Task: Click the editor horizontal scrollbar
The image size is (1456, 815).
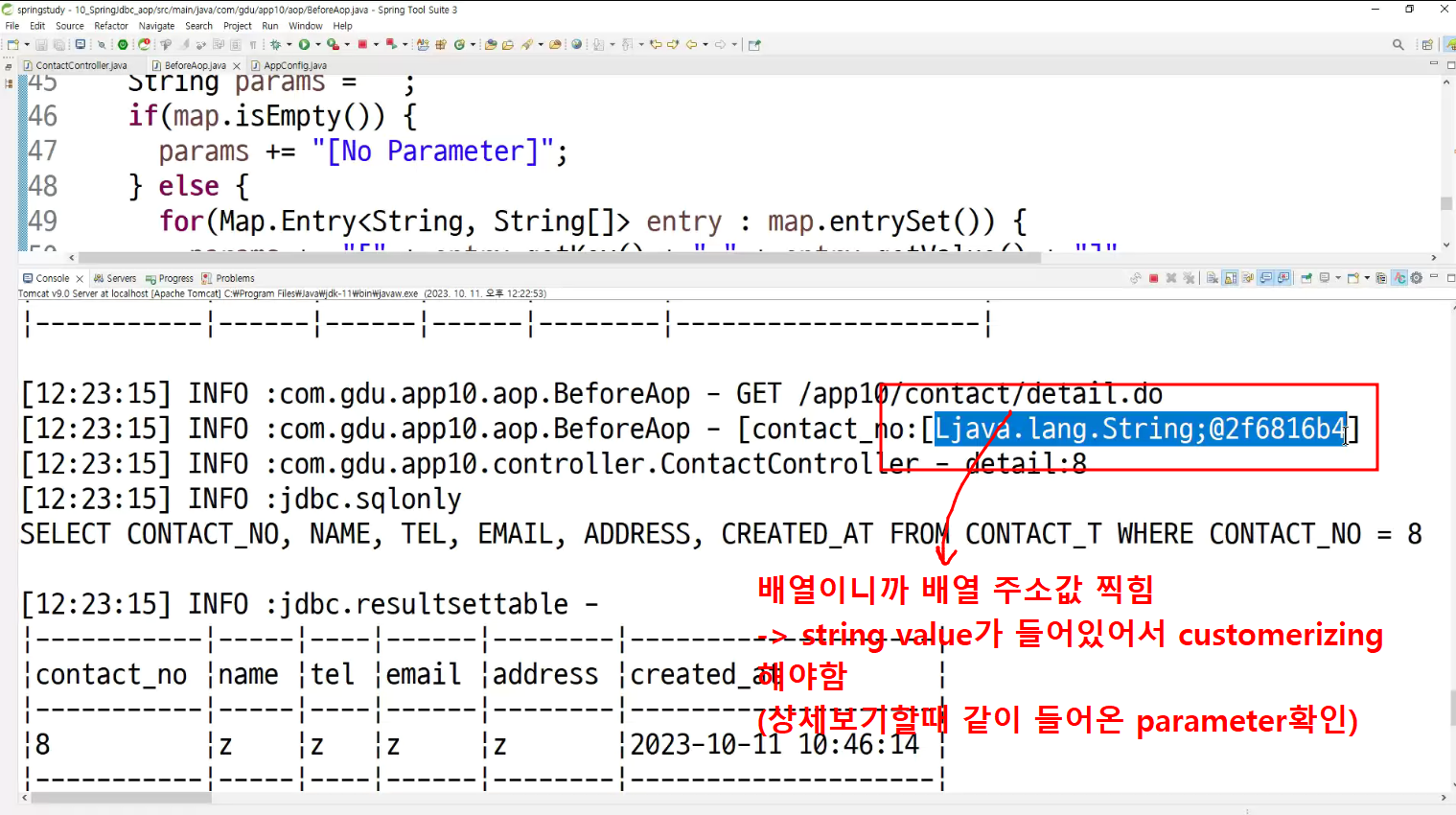Action: [x=559, y=257]
